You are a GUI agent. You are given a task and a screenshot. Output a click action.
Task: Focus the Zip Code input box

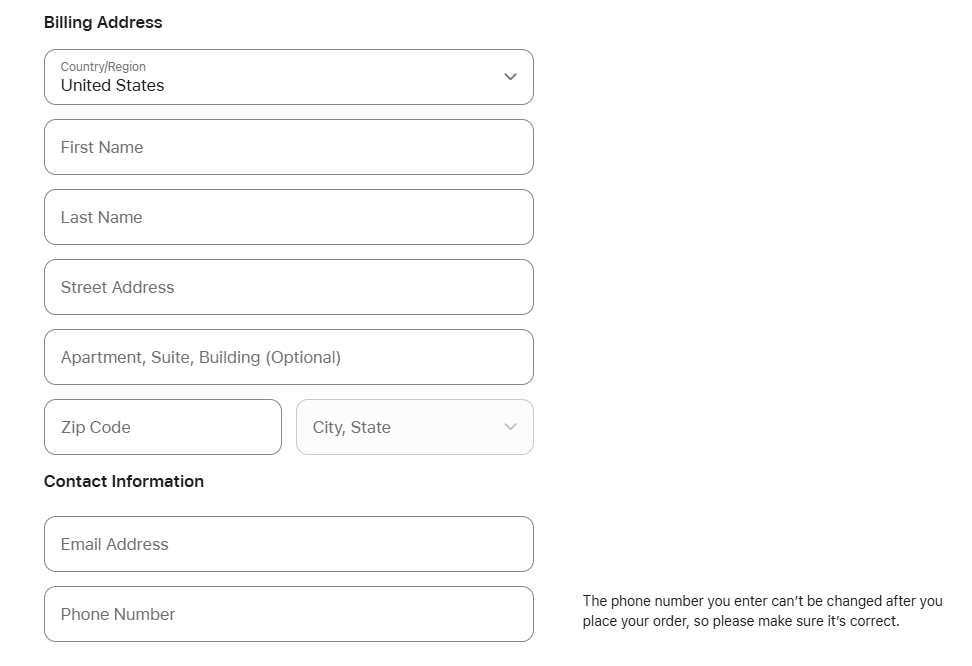163,427
